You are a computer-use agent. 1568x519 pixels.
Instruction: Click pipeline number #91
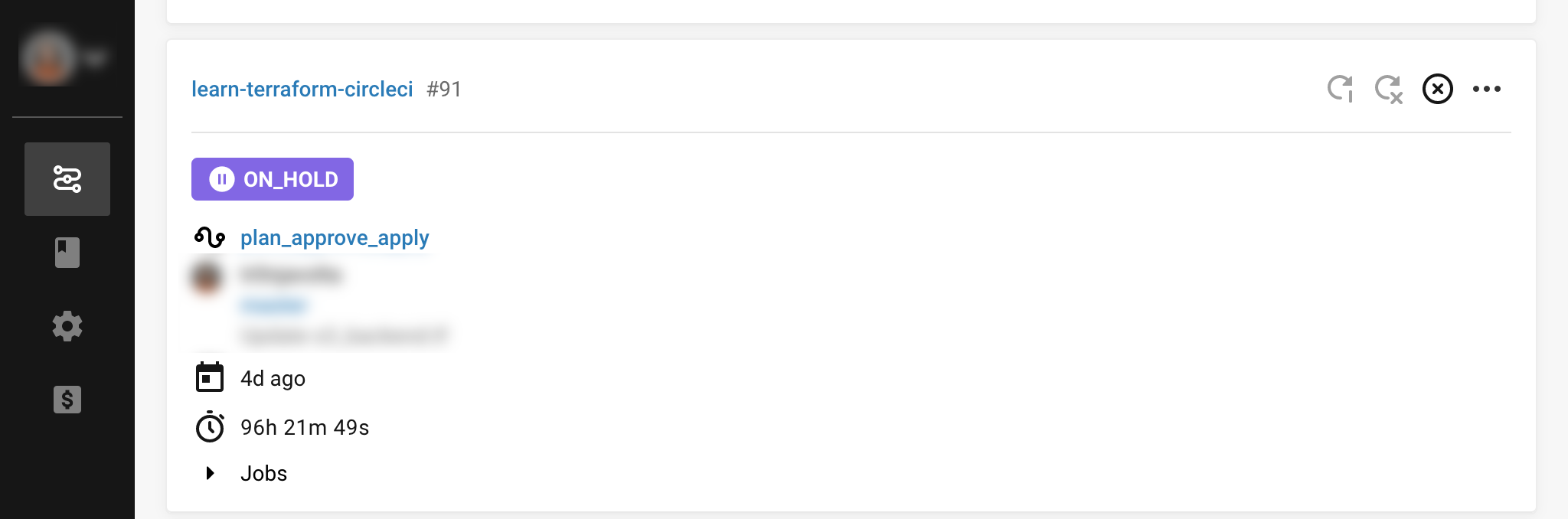tap(444, 90)
